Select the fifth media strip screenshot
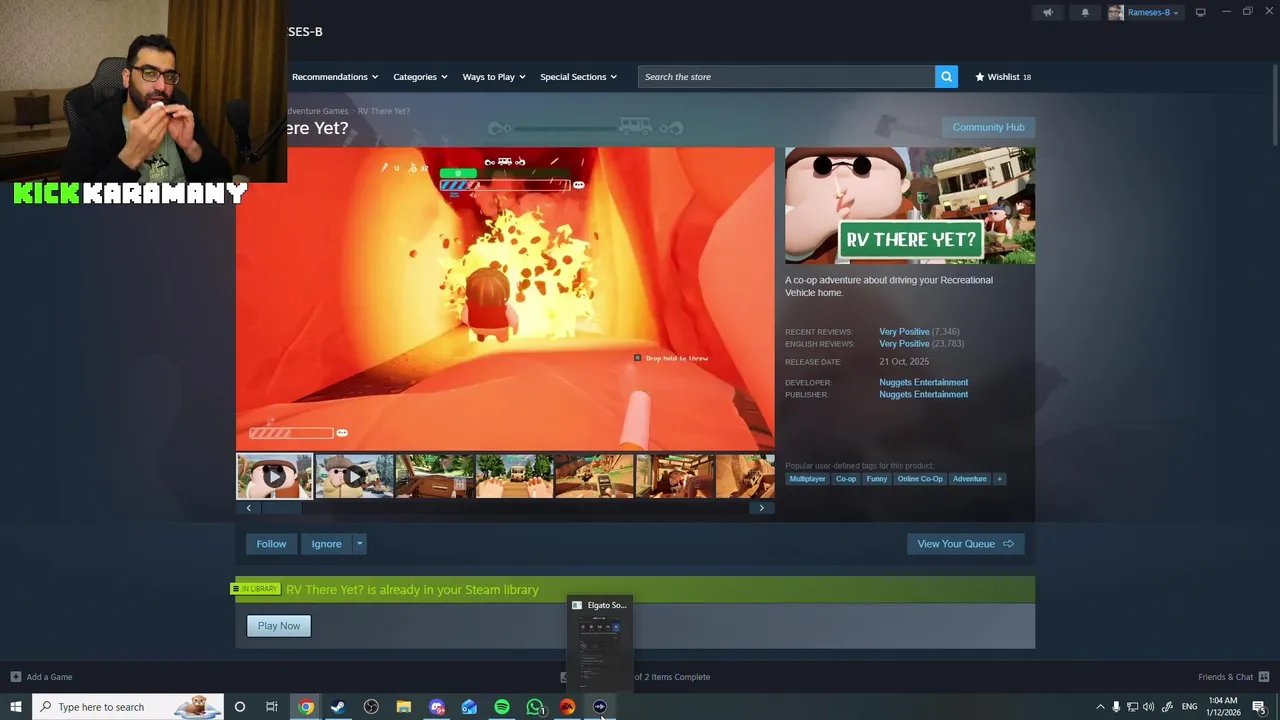Image resolution: width=1280 pixels, height=720 pixels. point(594,476)
